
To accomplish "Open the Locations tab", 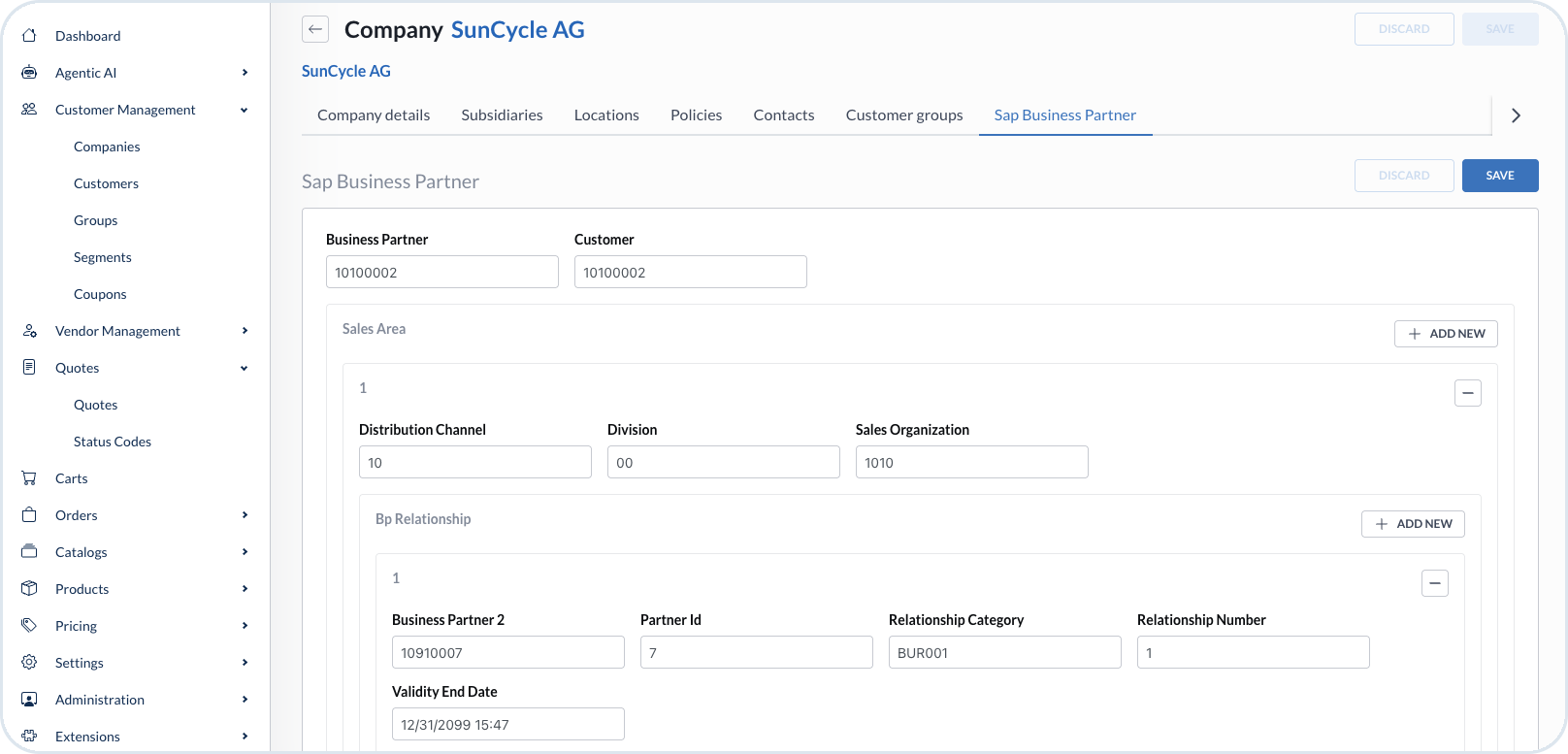I will (606, 115).
